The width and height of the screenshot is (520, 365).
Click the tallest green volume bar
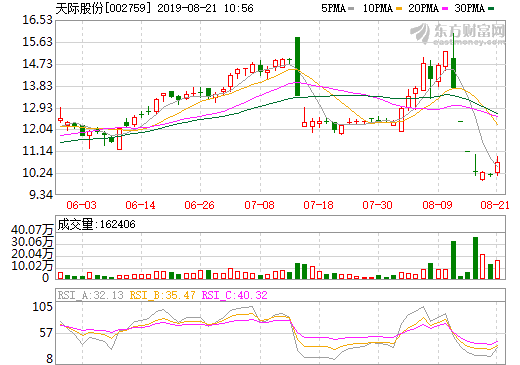click(x=475, y=258)
